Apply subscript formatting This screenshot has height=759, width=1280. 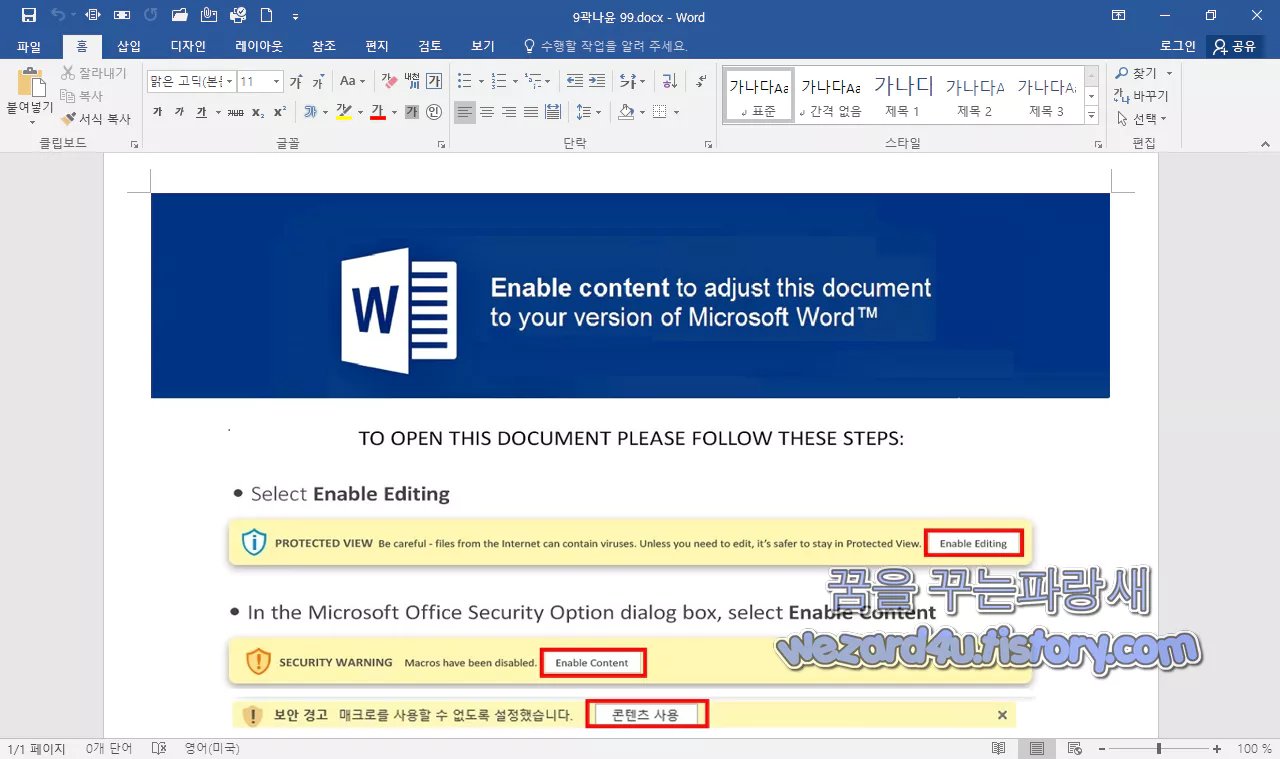pos(258,112)
